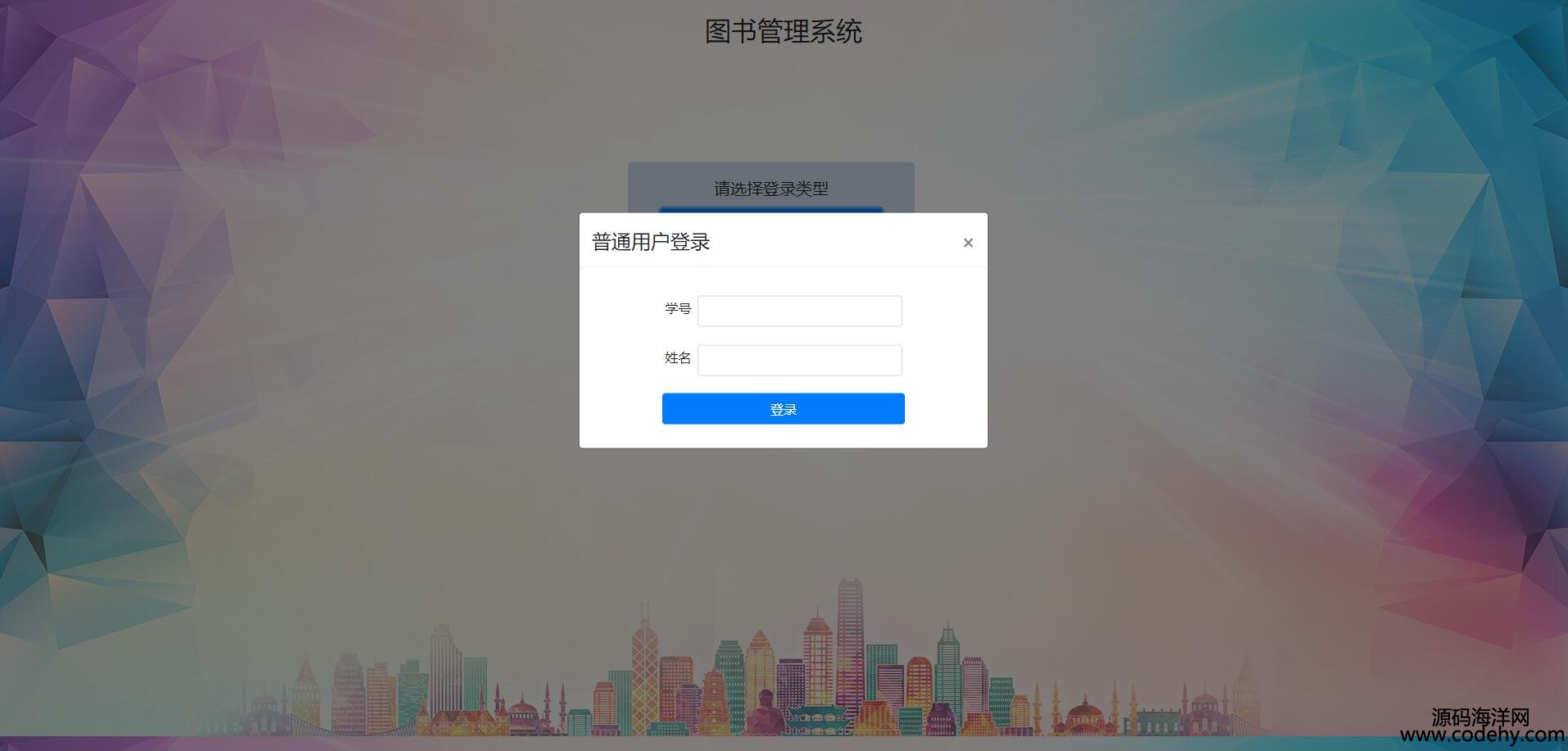Click the 学号 field label
1568x751 pixels.
(678, 308)
